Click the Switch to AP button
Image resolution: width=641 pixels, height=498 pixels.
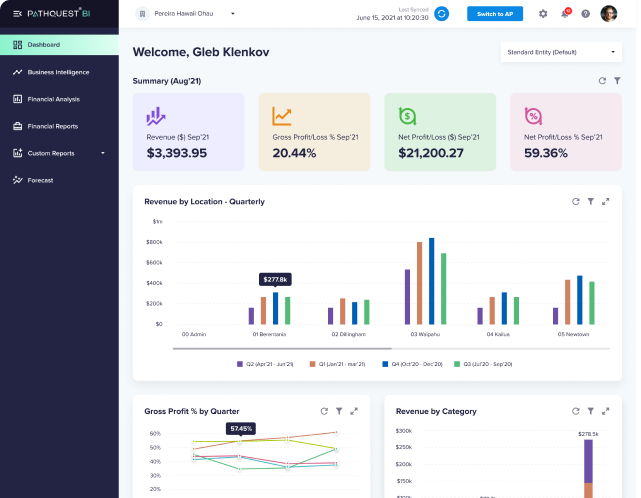click(495, 14)
